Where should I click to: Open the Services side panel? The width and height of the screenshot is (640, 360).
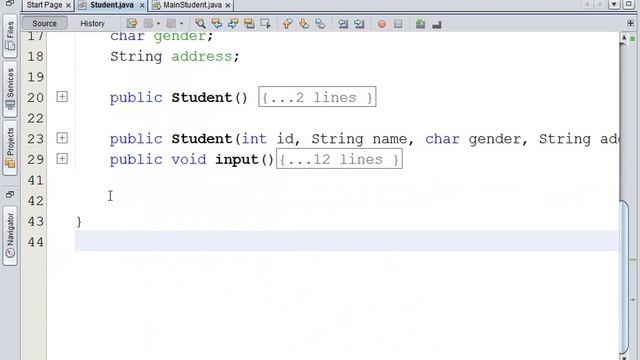click(x=10, y=89)
